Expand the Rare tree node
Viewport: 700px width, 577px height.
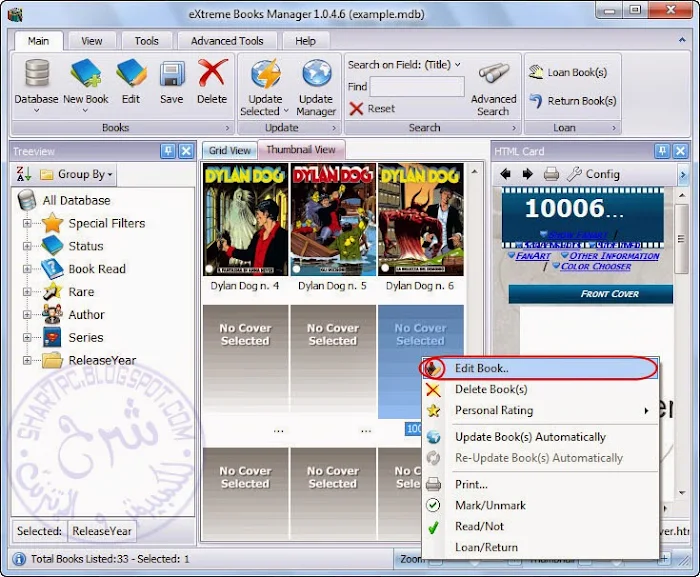pos(27,292)
